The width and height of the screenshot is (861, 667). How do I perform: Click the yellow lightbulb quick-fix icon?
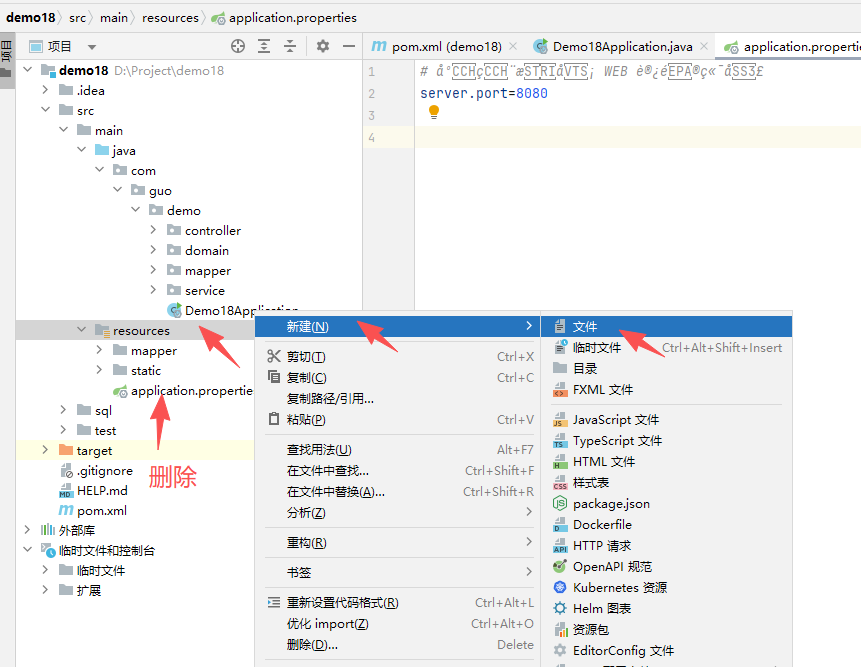434,113
